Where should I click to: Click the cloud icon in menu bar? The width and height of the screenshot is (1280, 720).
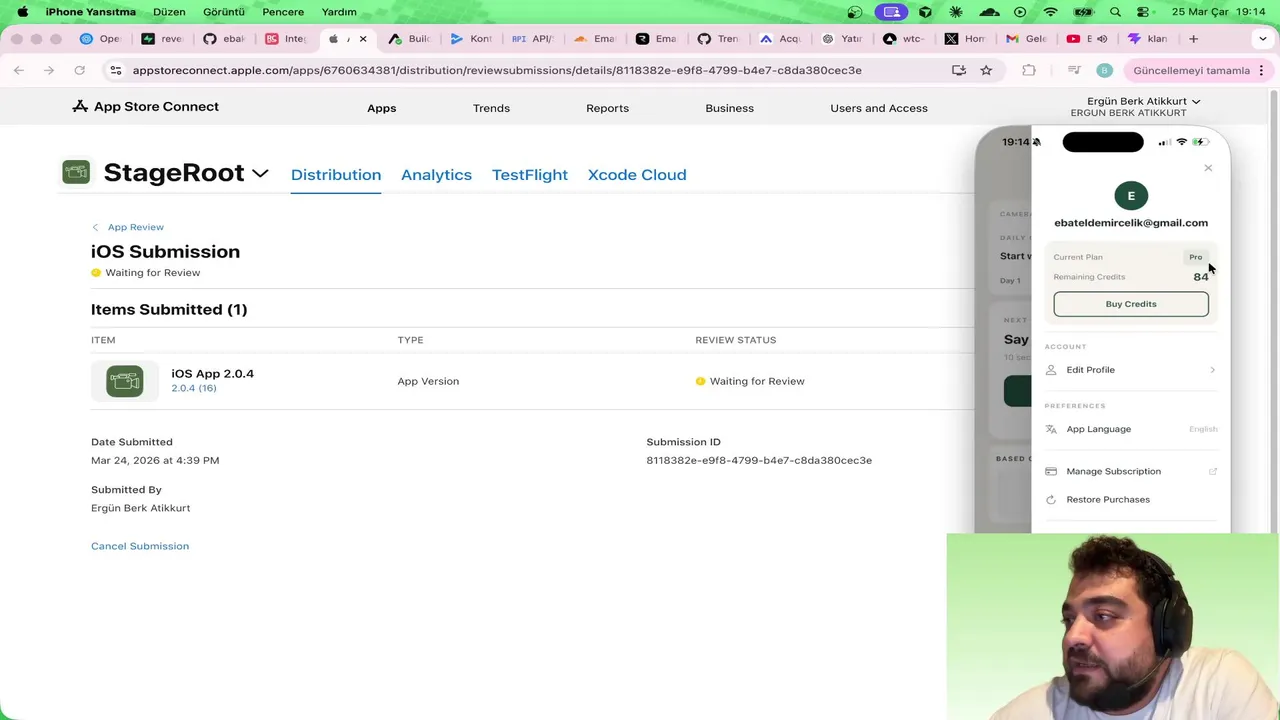click(x=989, y=12)
